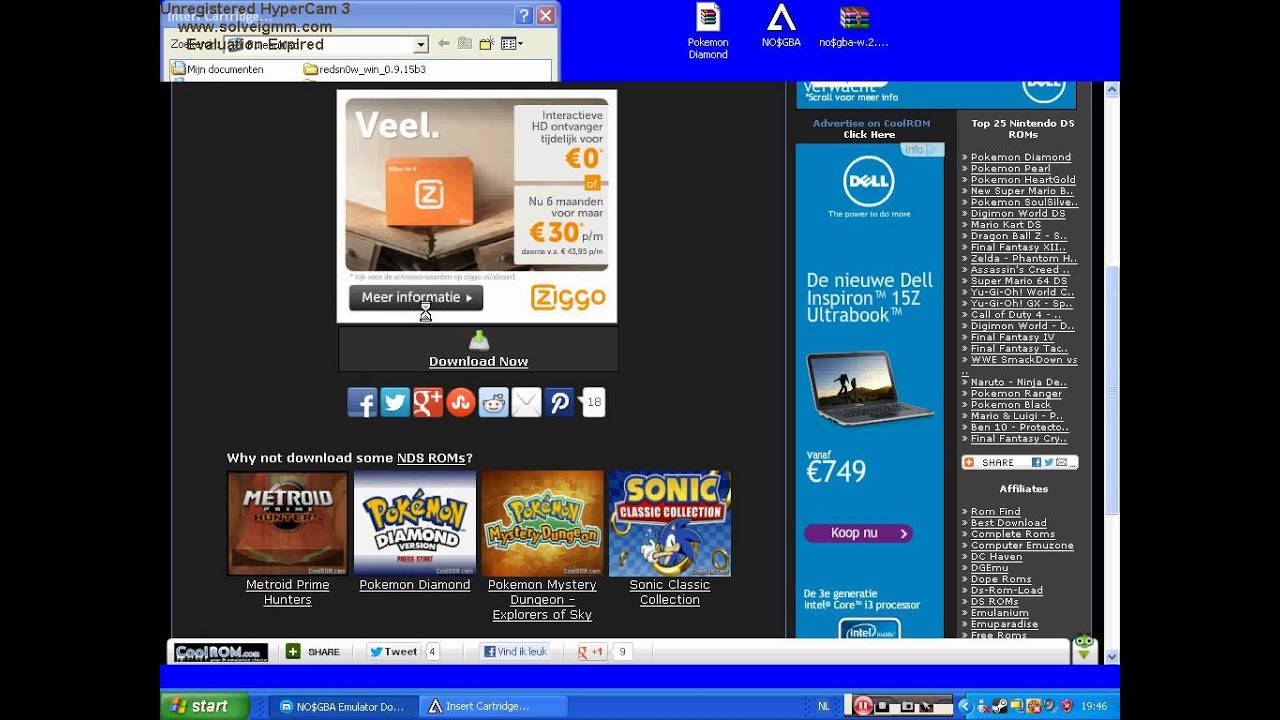
Task: Click the Download Now link
Action: [478, 361]
